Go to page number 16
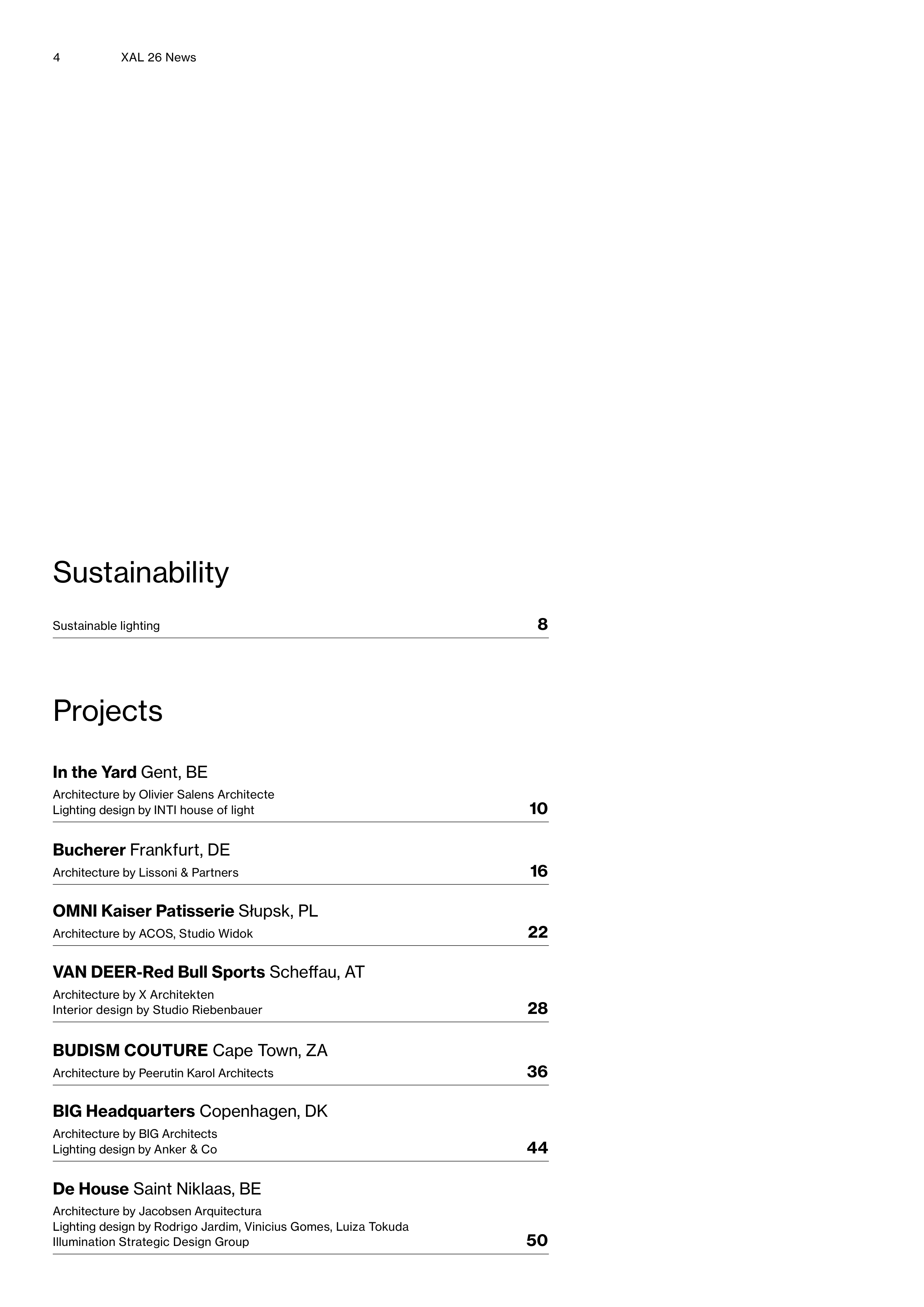This screenshot has width=924, height=1307. tap(538, 871)
